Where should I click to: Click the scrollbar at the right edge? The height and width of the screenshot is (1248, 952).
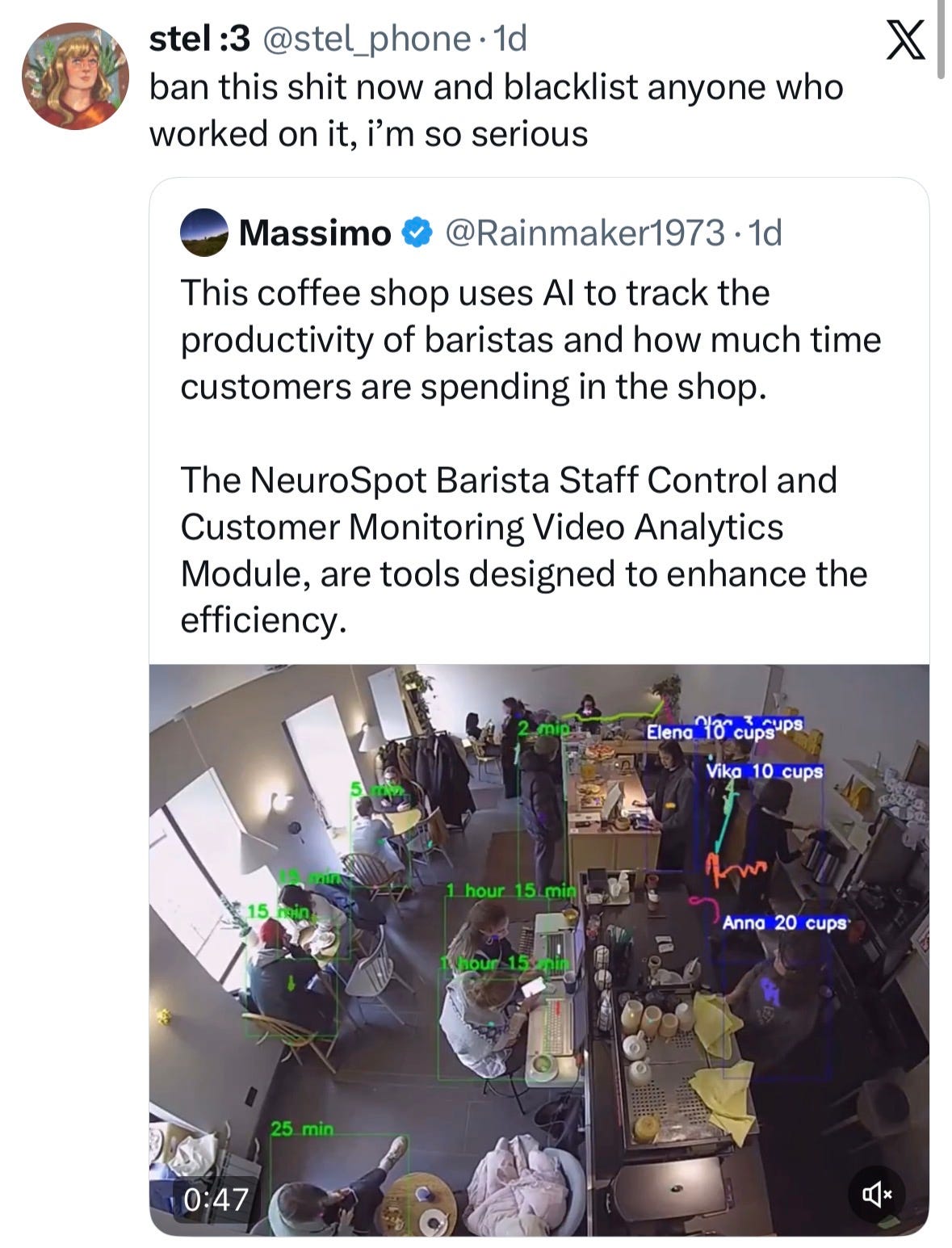(x=940, y=39)
